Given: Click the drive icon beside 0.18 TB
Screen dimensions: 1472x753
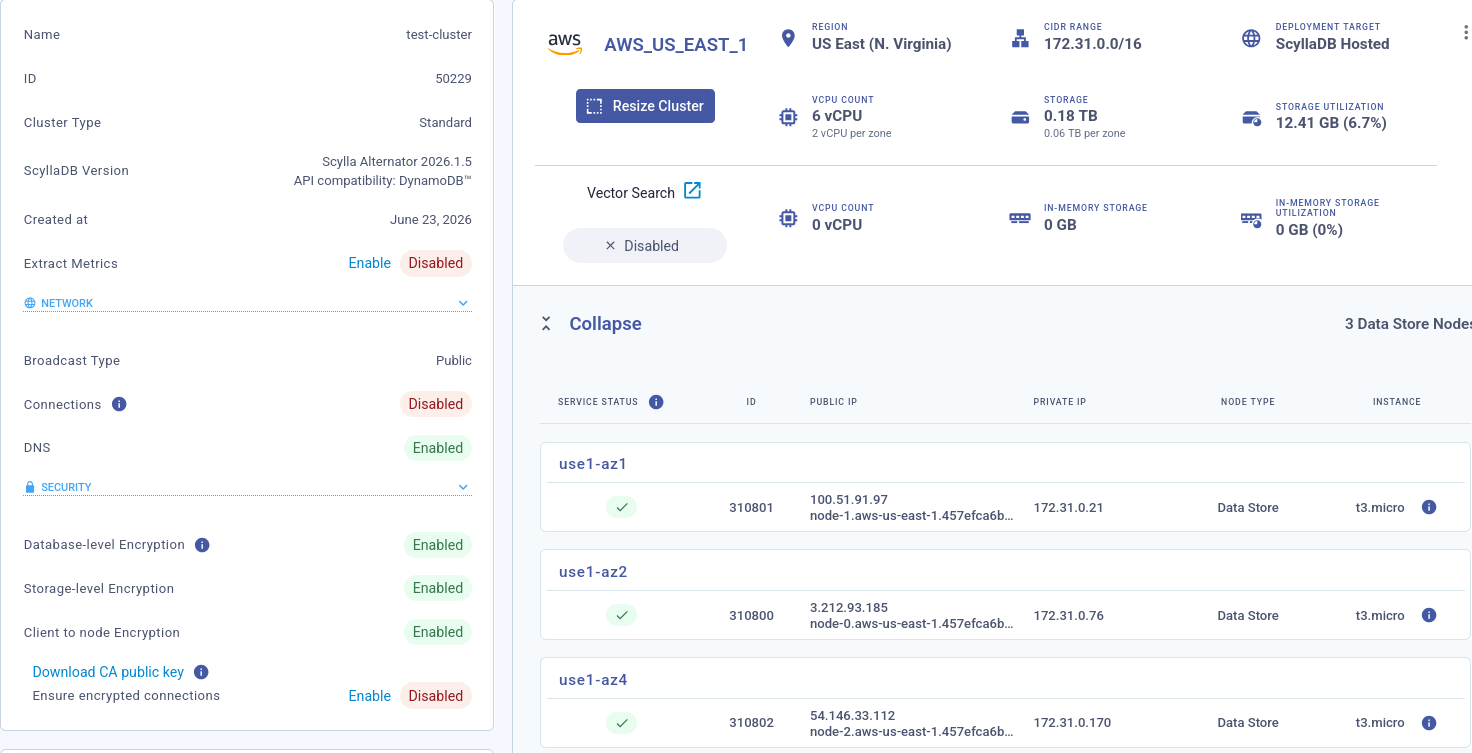Looking at the screenshot, I should point(1020,117).
